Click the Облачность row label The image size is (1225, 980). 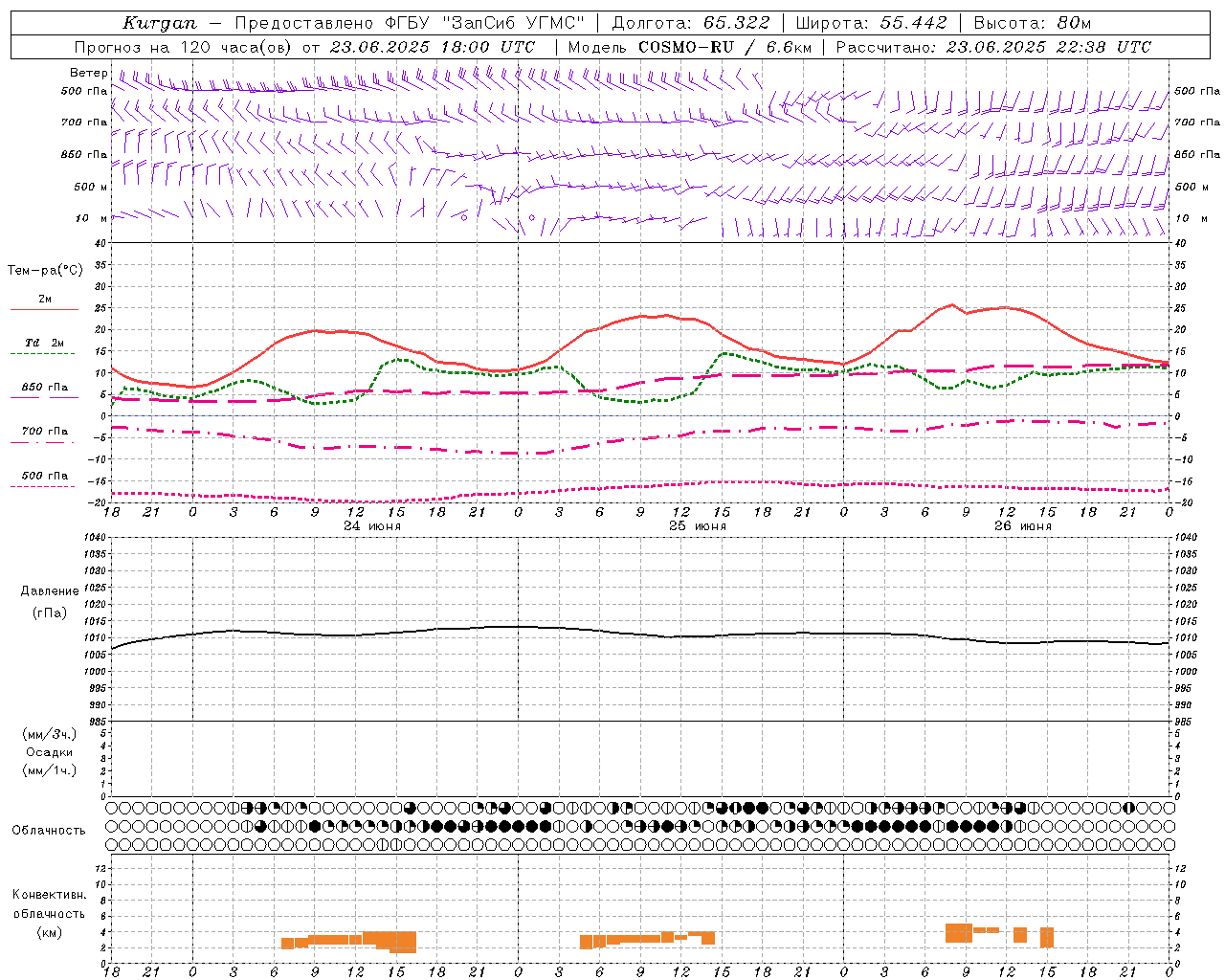point(49,831)
